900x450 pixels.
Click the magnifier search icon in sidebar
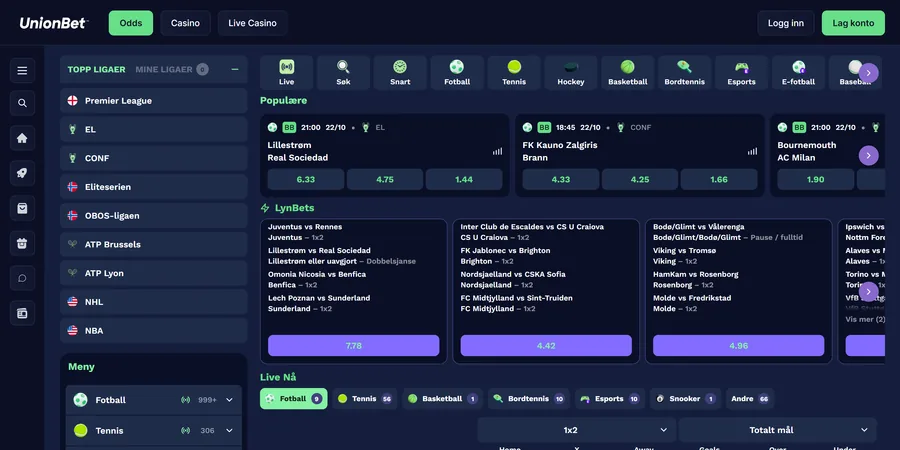pyautogui.click(x=22, y=103)
